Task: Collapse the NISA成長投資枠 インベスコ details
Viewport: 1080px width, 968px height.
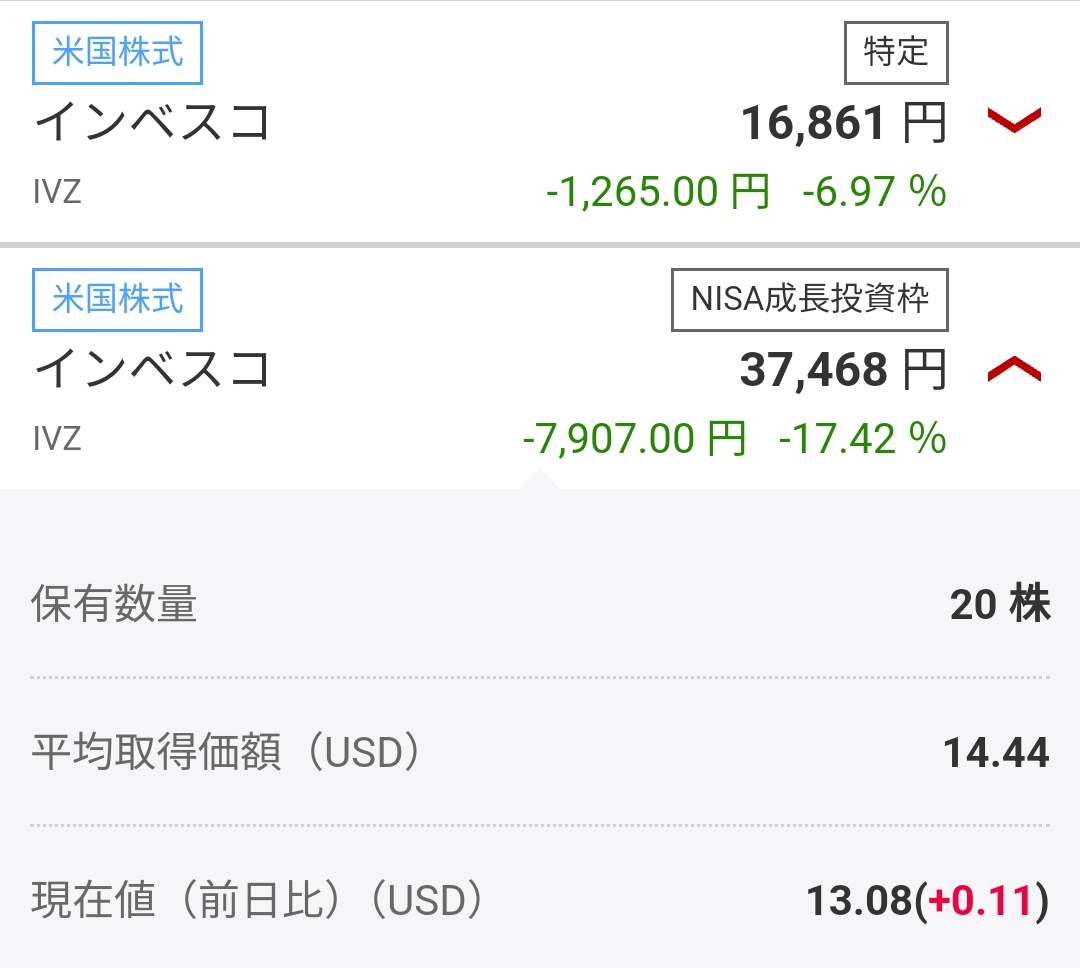Action: click(1014, 369)
